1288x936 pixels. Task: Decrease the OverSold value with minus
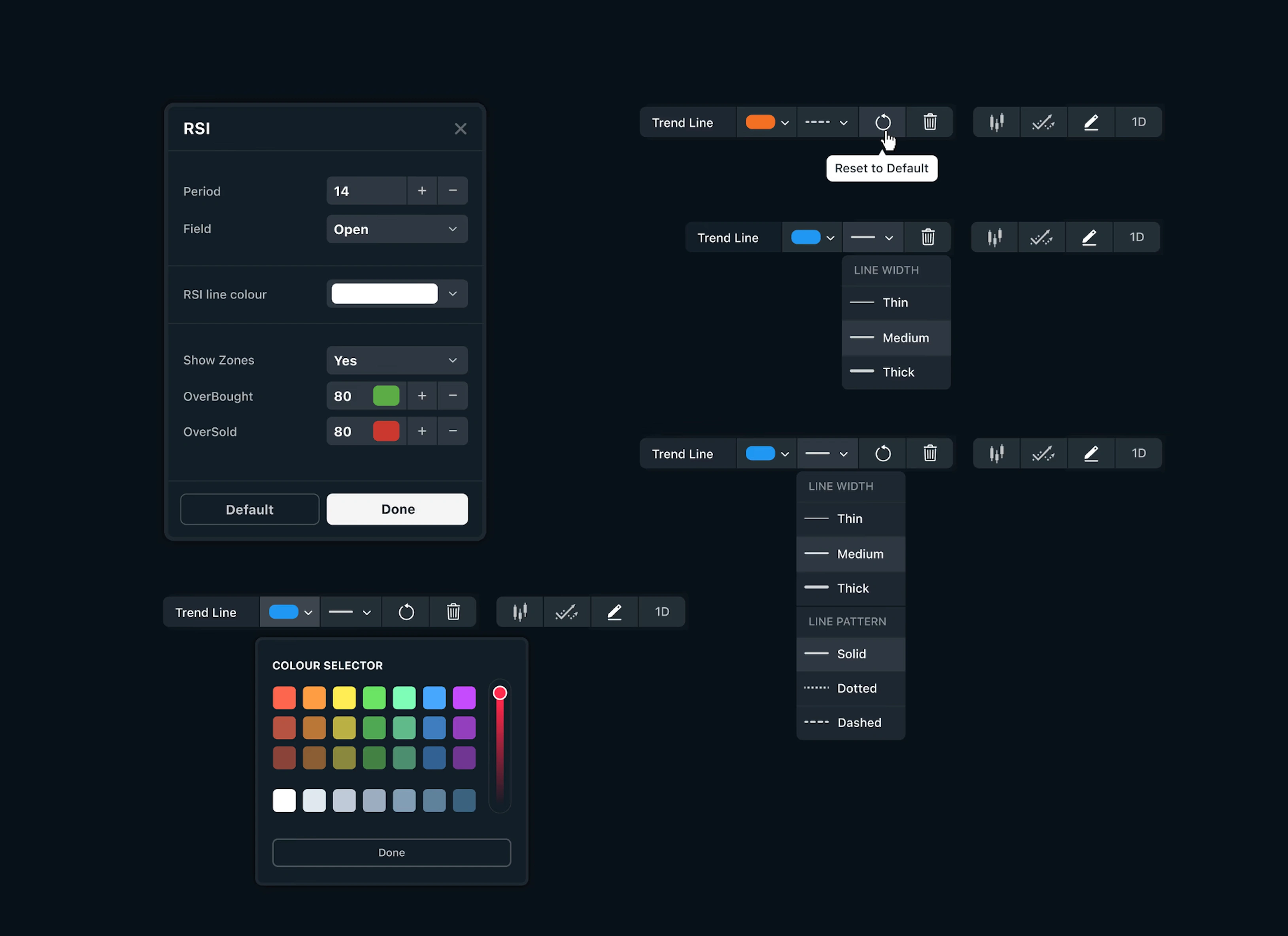tap(453, 431)
